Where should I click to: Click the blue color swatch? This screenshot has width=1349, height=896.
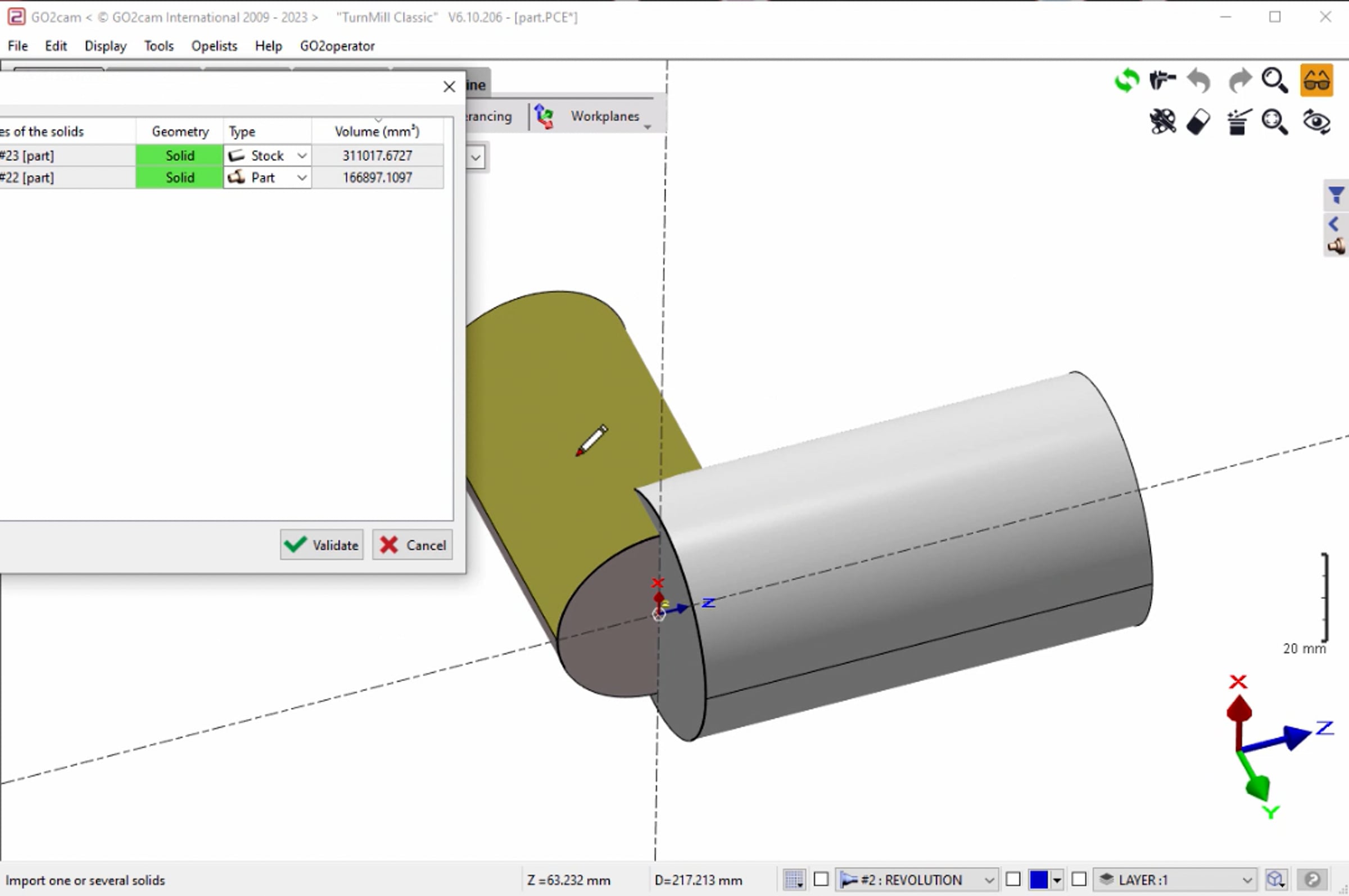click(x=1039, y=880)
